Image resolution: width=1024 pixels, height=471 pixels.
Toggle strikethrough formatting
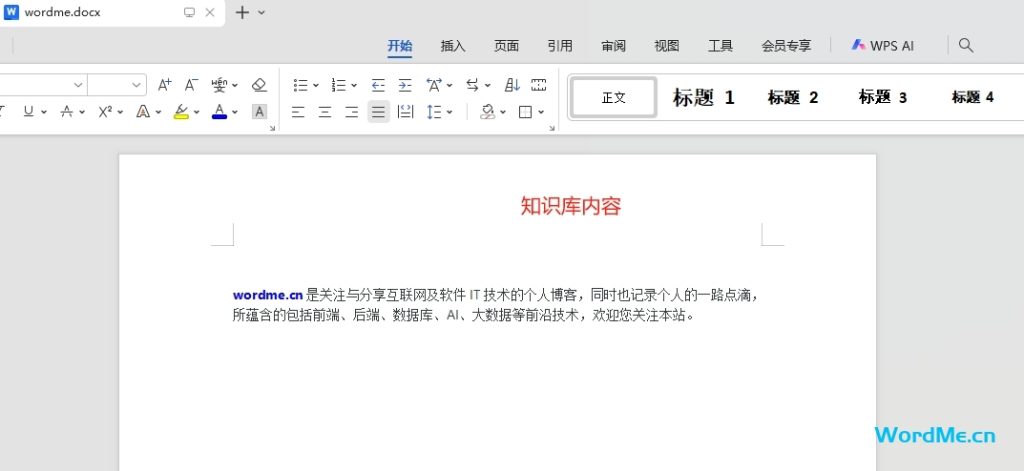pos(66,112)
